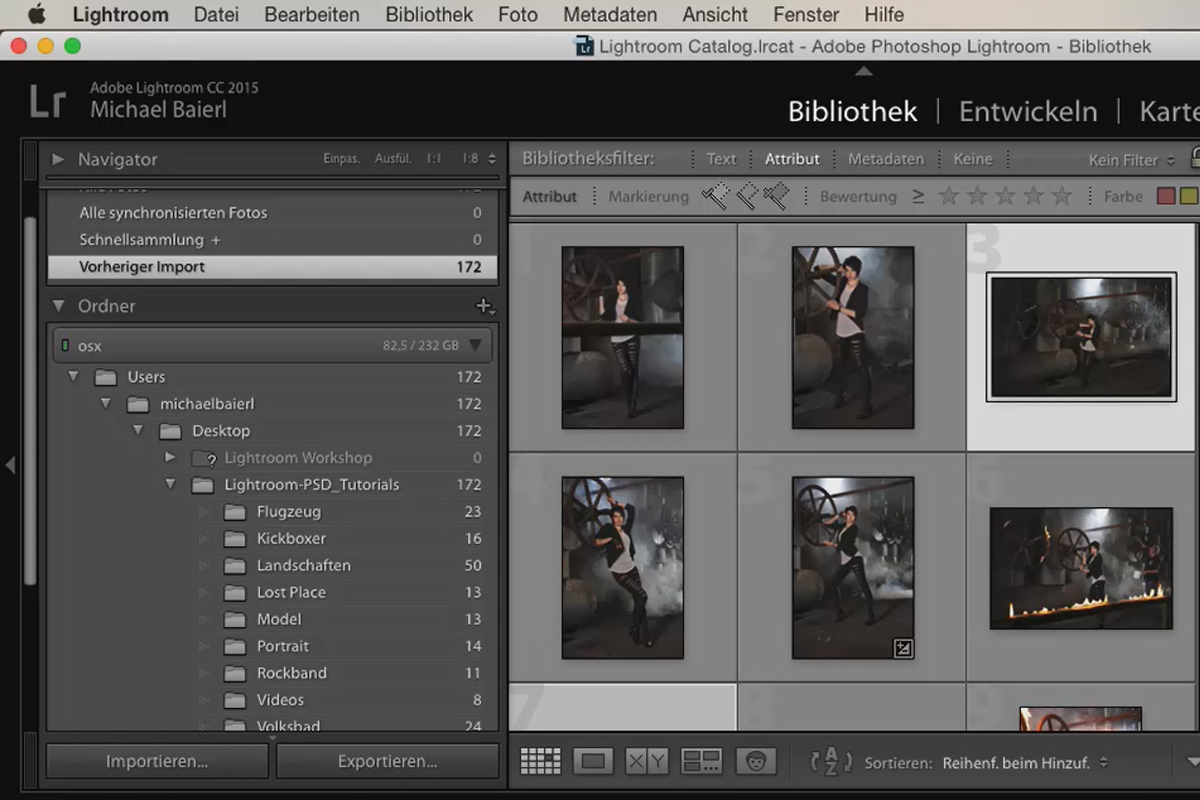Open People (face) view in the toolbar
Viewport: 1200px width, 800px height.
coord(756,761)
